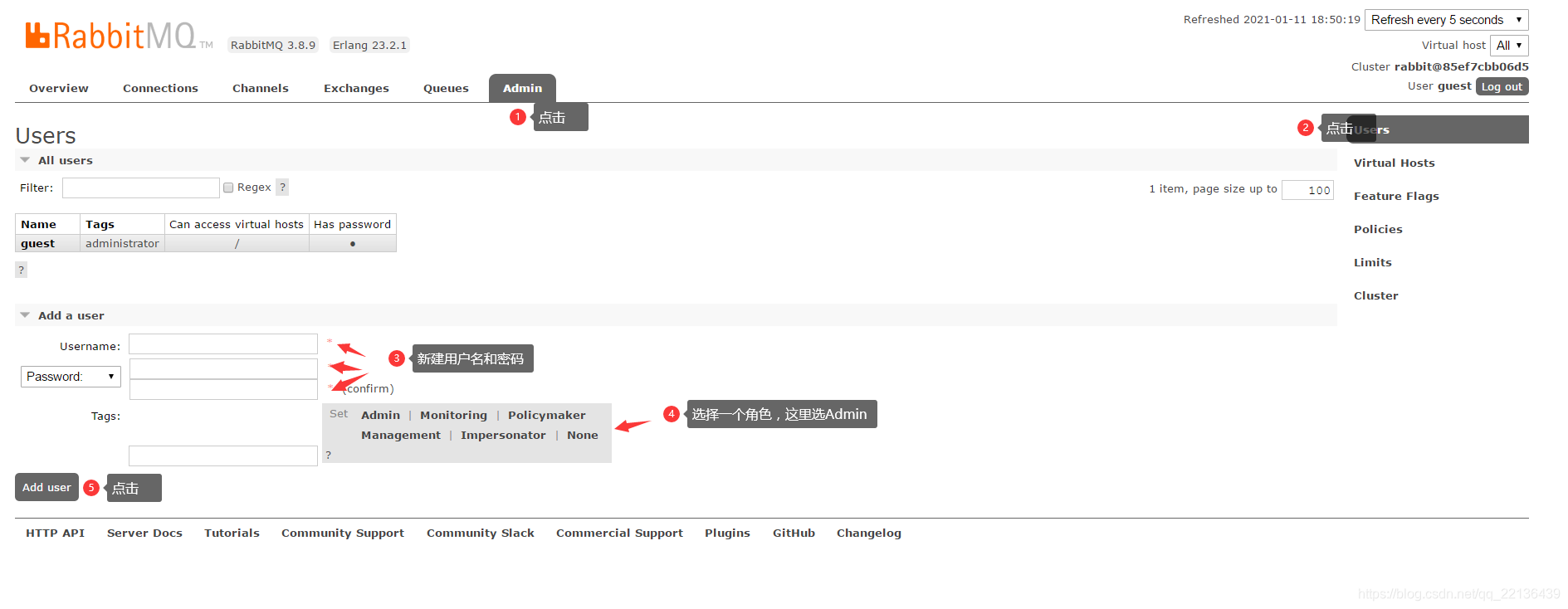Open Limits in the side menu
The image size is (1568, 609).
pos(1372,262)
